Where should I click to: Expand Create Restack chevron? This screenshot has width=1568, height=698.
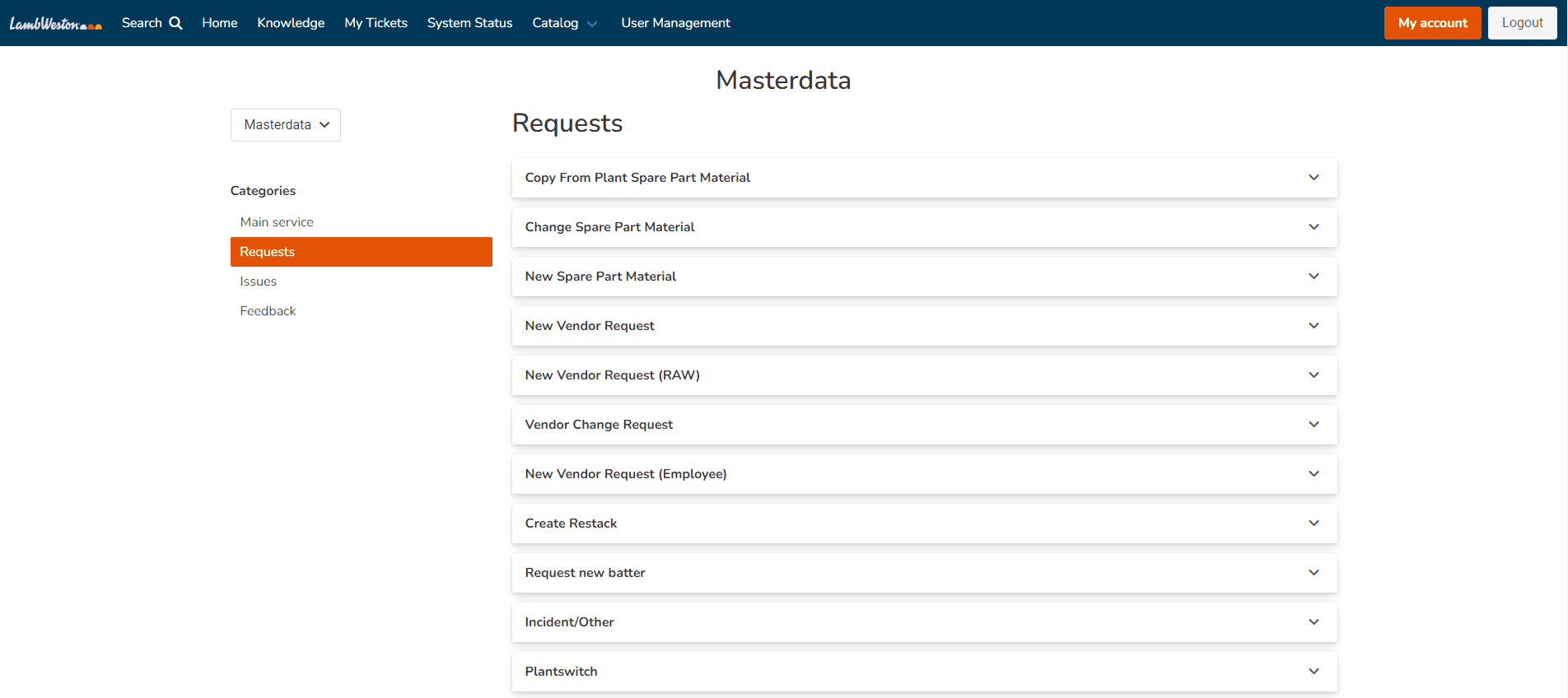point(1314,523)
